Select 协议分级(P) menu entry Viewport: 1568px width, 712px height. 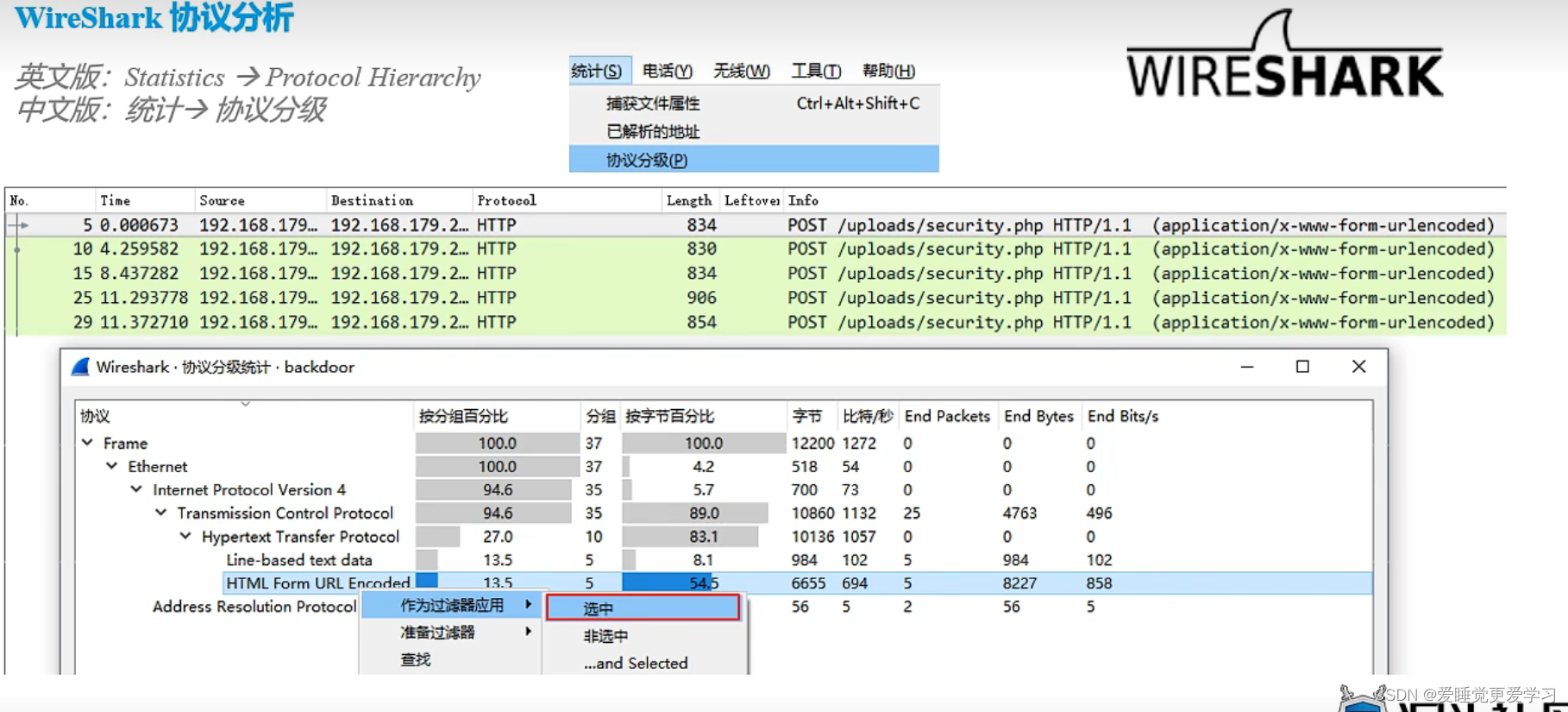(754, 160)
